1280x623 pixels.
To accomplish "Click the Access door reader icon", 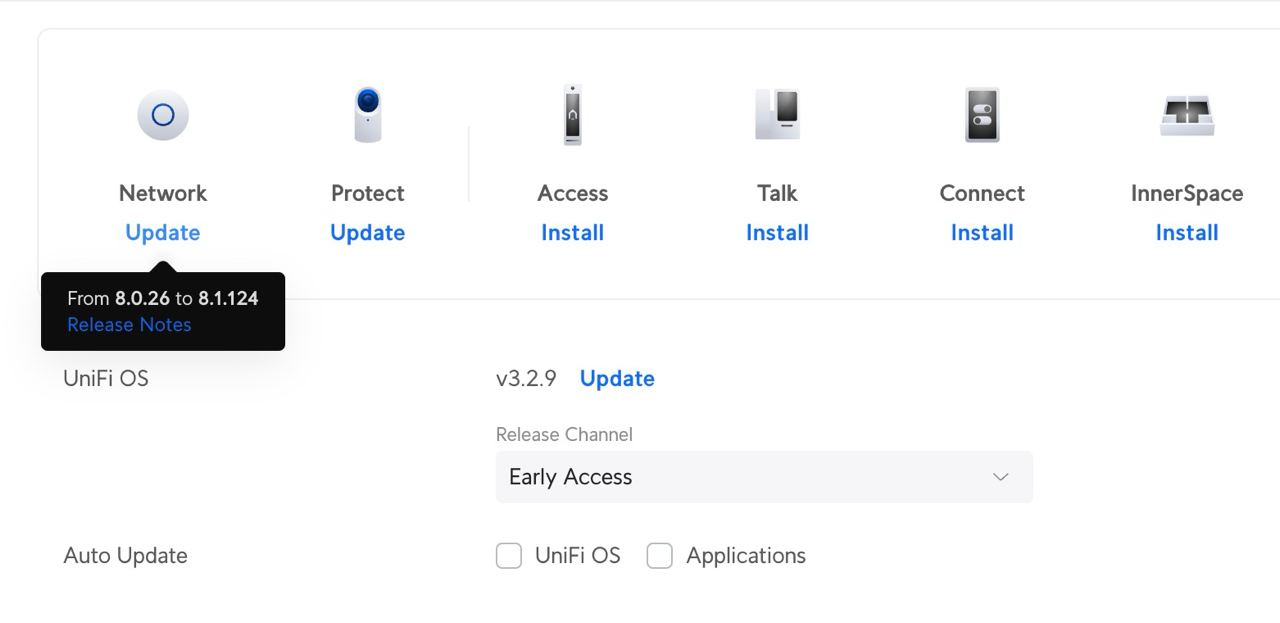I will click(x=572, y=115).
